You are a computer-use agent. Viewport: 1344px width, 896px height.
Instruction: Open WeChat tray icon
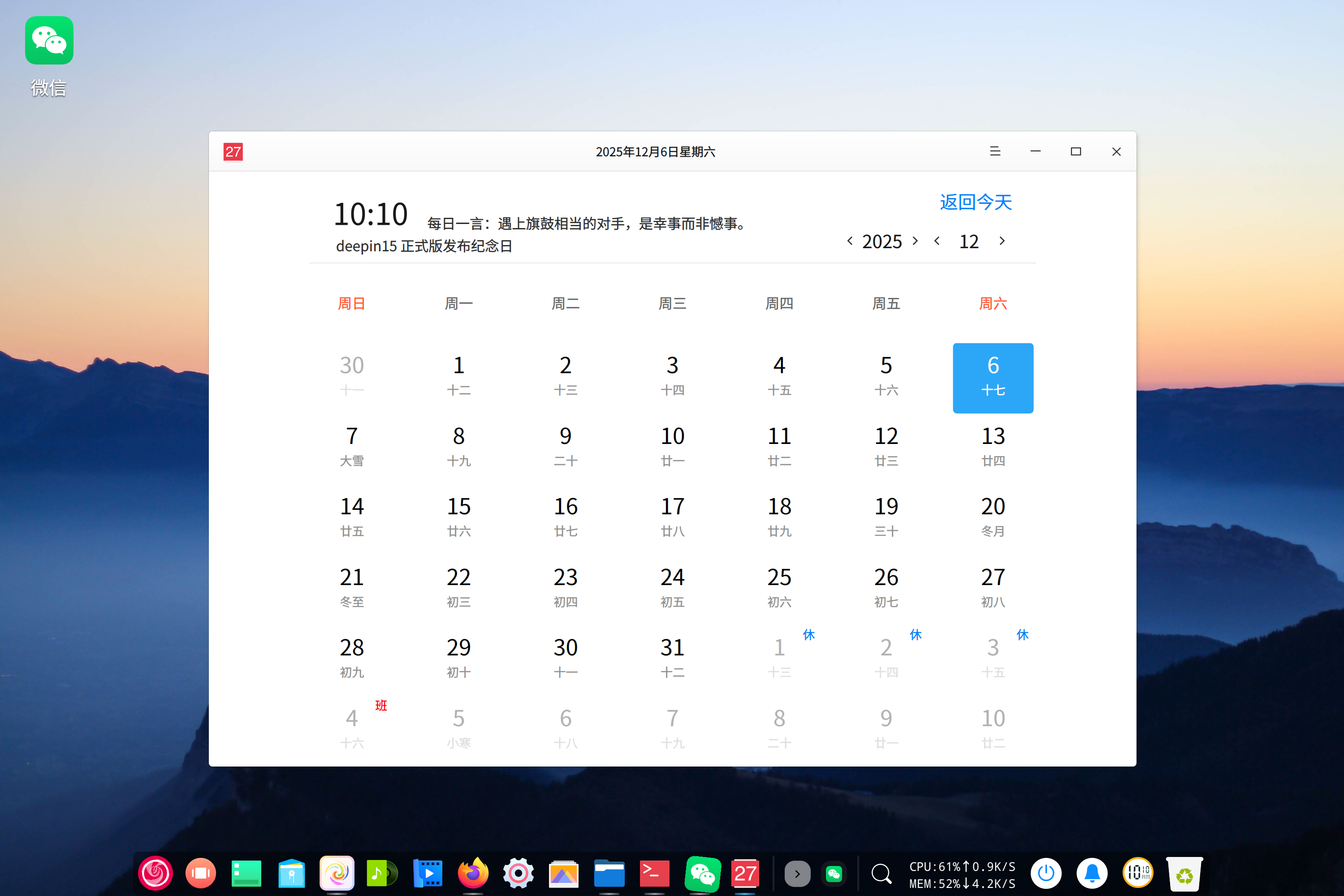[x=834, y=873]
